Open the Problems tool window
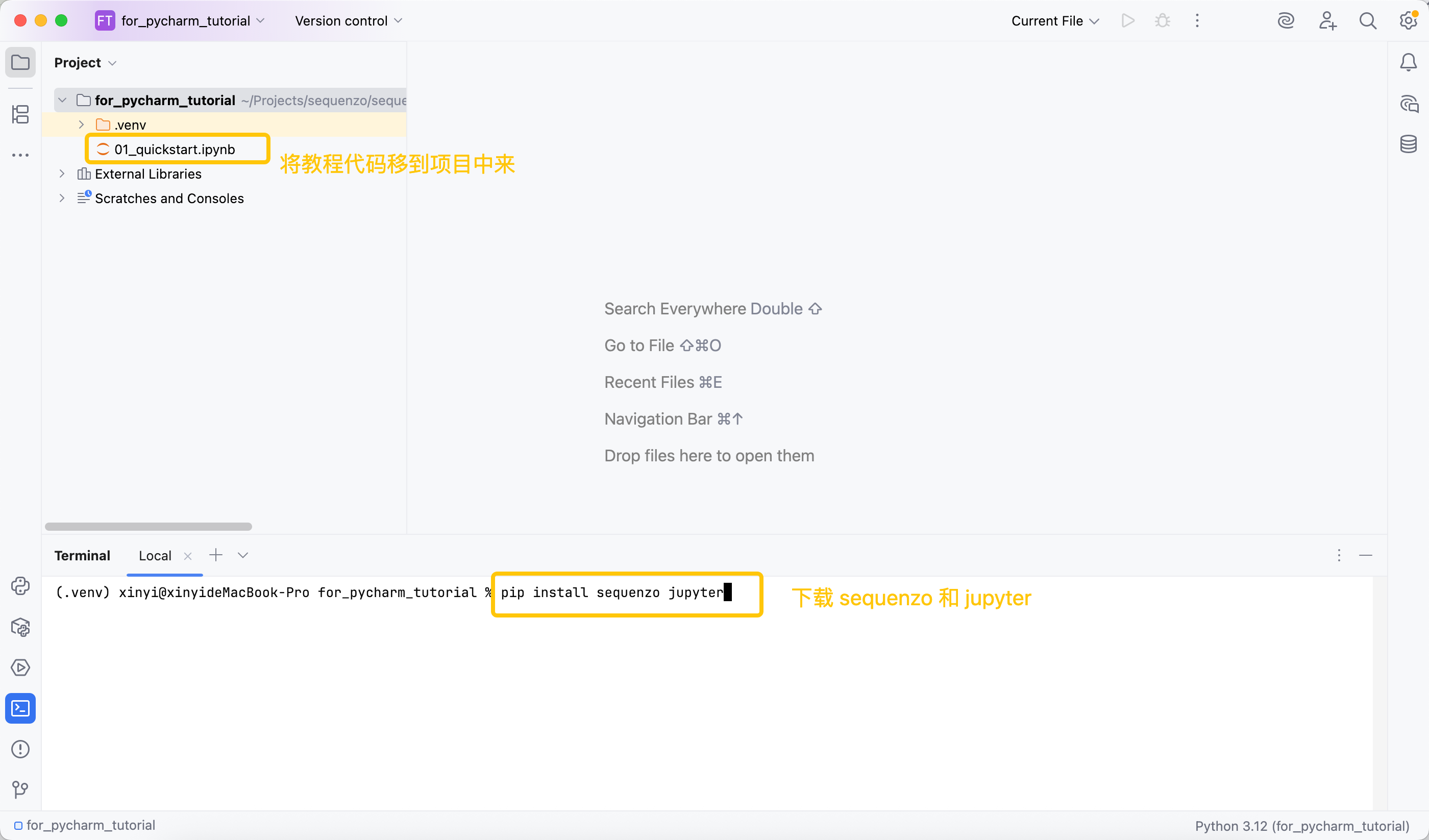The width and height of the screenshot is (1429, 840). [x=20, y=749]
